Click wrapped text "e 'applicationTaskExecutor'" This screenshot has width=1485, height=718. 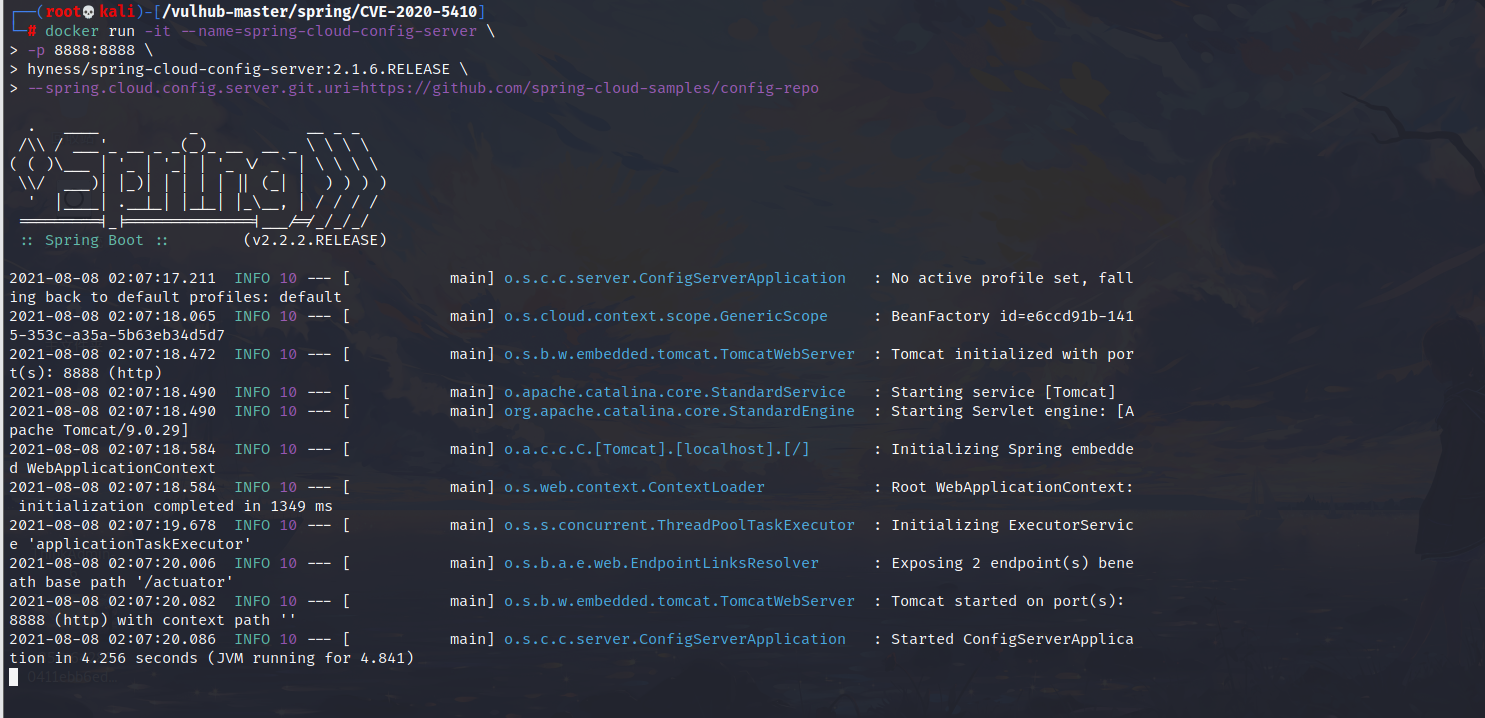pos(130,544)
